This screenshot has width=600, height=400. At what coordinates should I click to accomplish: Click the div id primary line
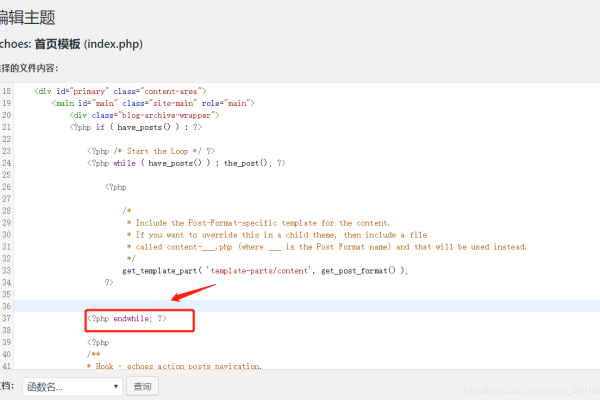104,90
